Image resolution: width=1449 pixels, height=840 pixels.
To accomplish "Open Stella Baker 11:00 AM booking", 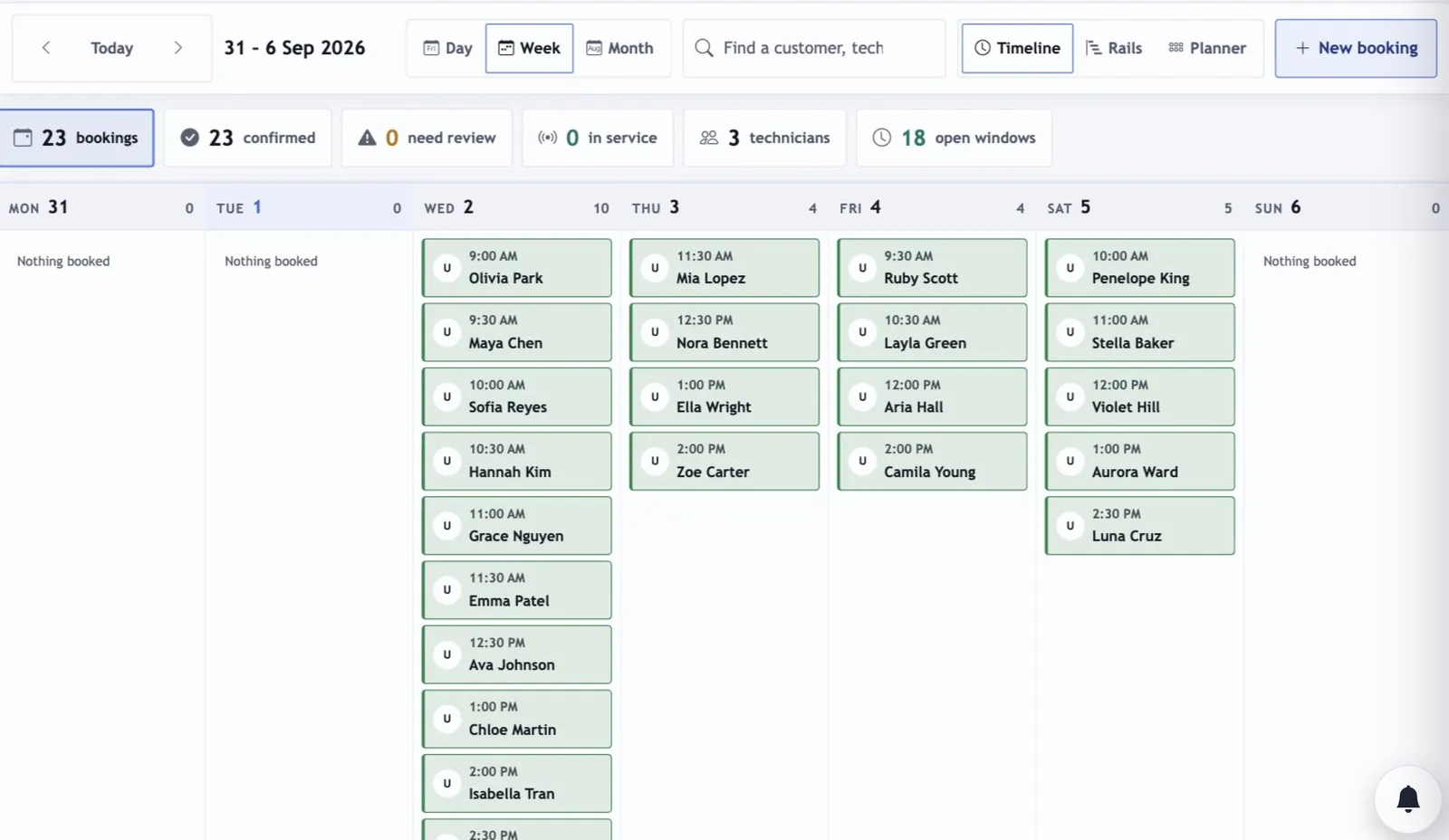I will (x=1140, y=332).
